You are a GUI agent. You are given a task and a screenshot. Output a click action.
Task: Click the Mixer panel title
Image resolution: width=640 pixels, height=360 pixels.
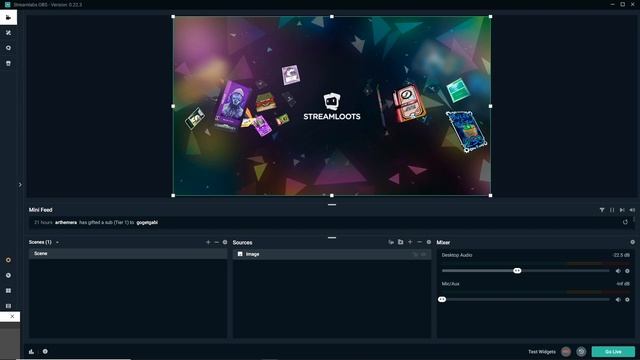[x=443, y=242]
